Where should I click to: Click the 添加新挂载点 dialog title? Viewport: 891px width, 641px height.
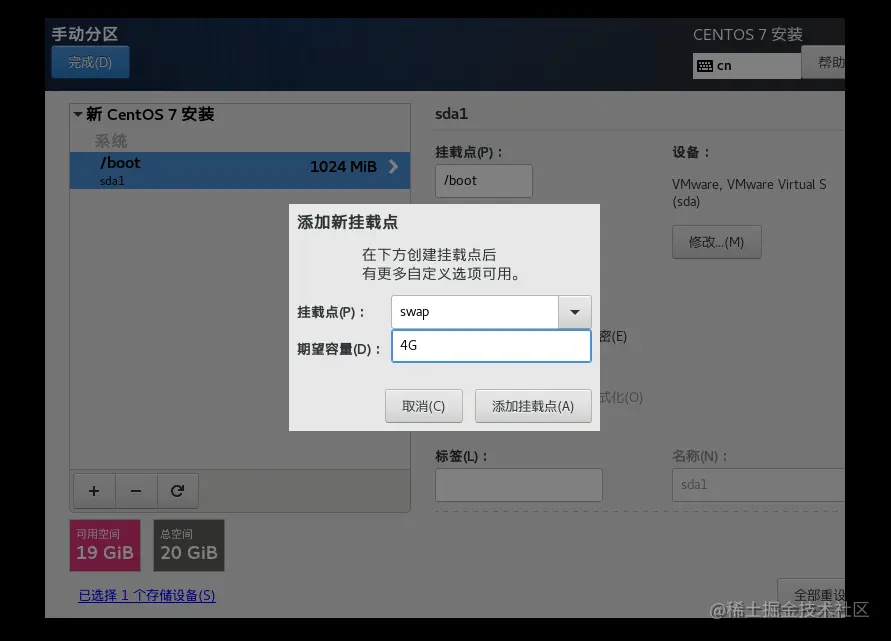347,222
